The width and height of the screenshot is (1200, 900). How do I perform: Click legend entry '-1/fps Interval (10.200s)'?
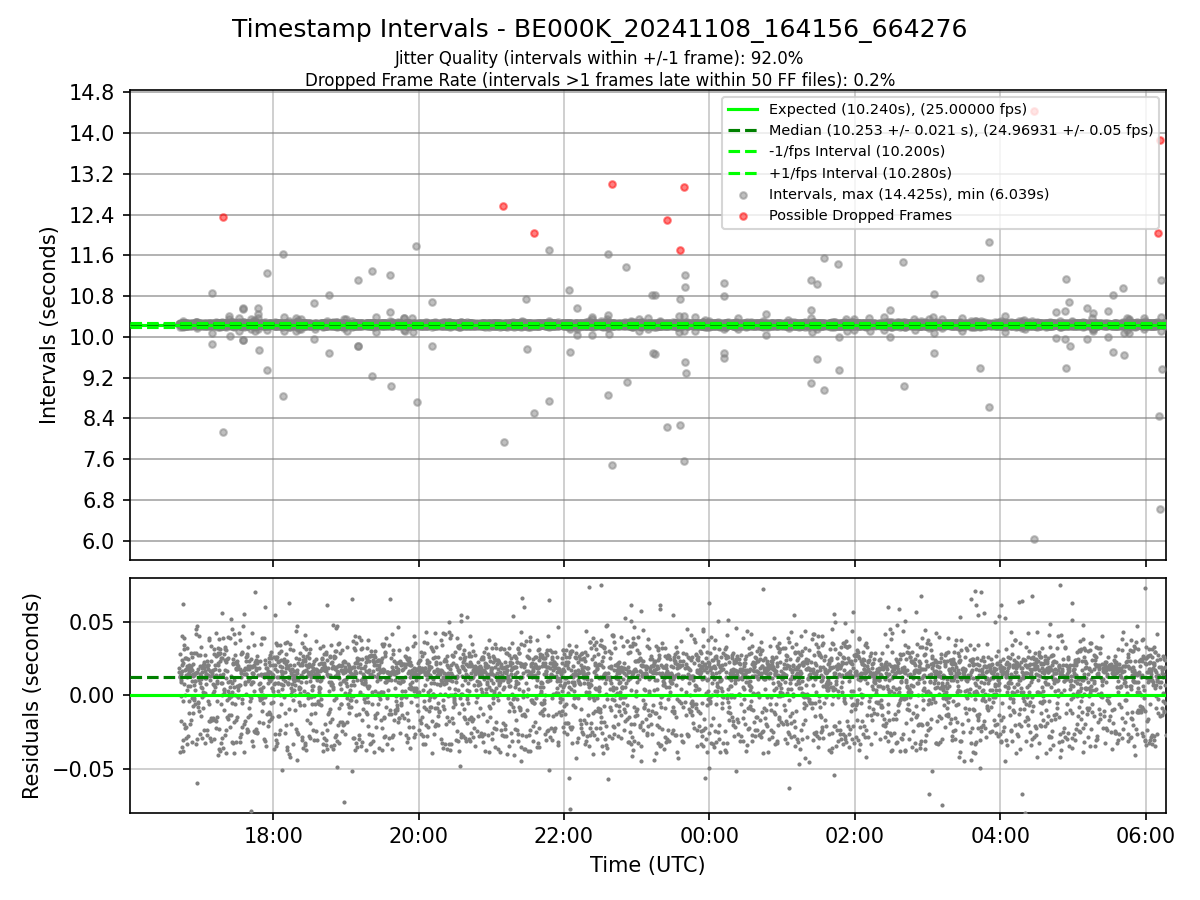[857, 151]
